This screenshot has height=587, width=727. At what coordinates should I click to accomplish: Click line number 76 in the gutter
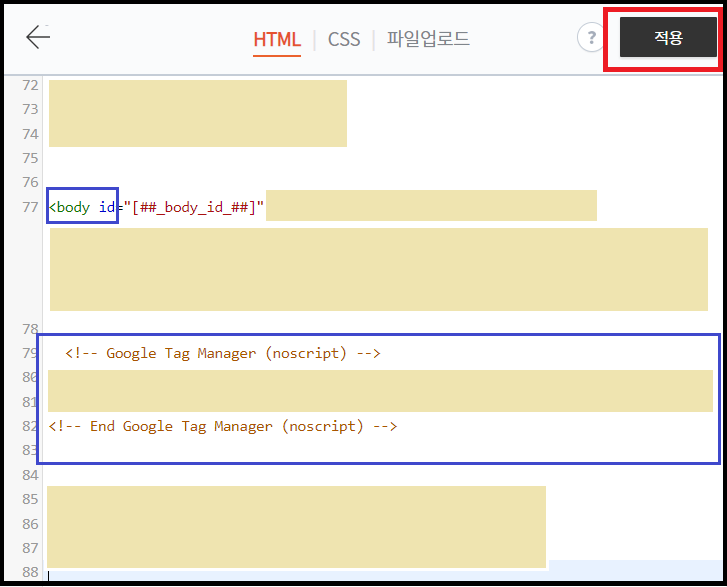pos(30,182)
